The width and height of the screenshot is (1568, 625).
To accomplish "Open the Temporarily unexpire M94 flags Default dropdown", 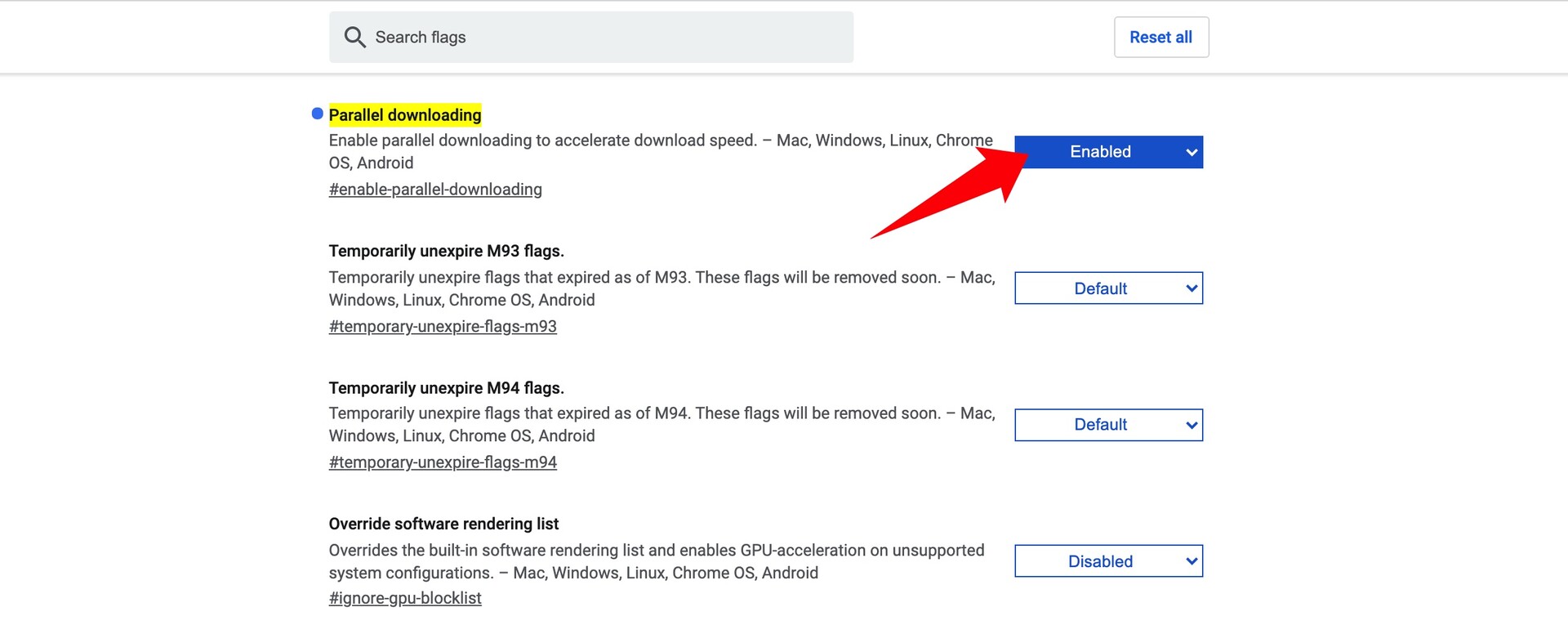I will point(1108,425).
